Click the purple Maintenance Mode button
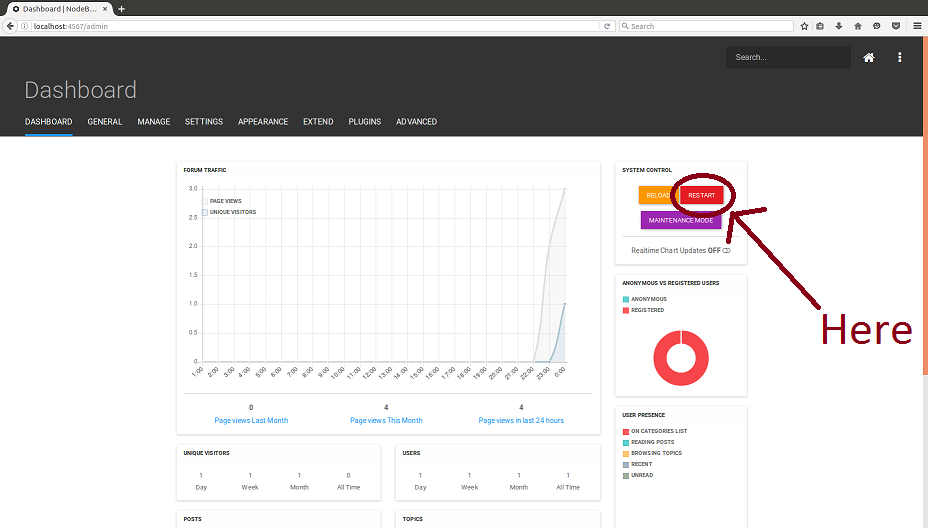Image resolution: width=928 pixels, height=528 pixels. [x=681, y=220]
